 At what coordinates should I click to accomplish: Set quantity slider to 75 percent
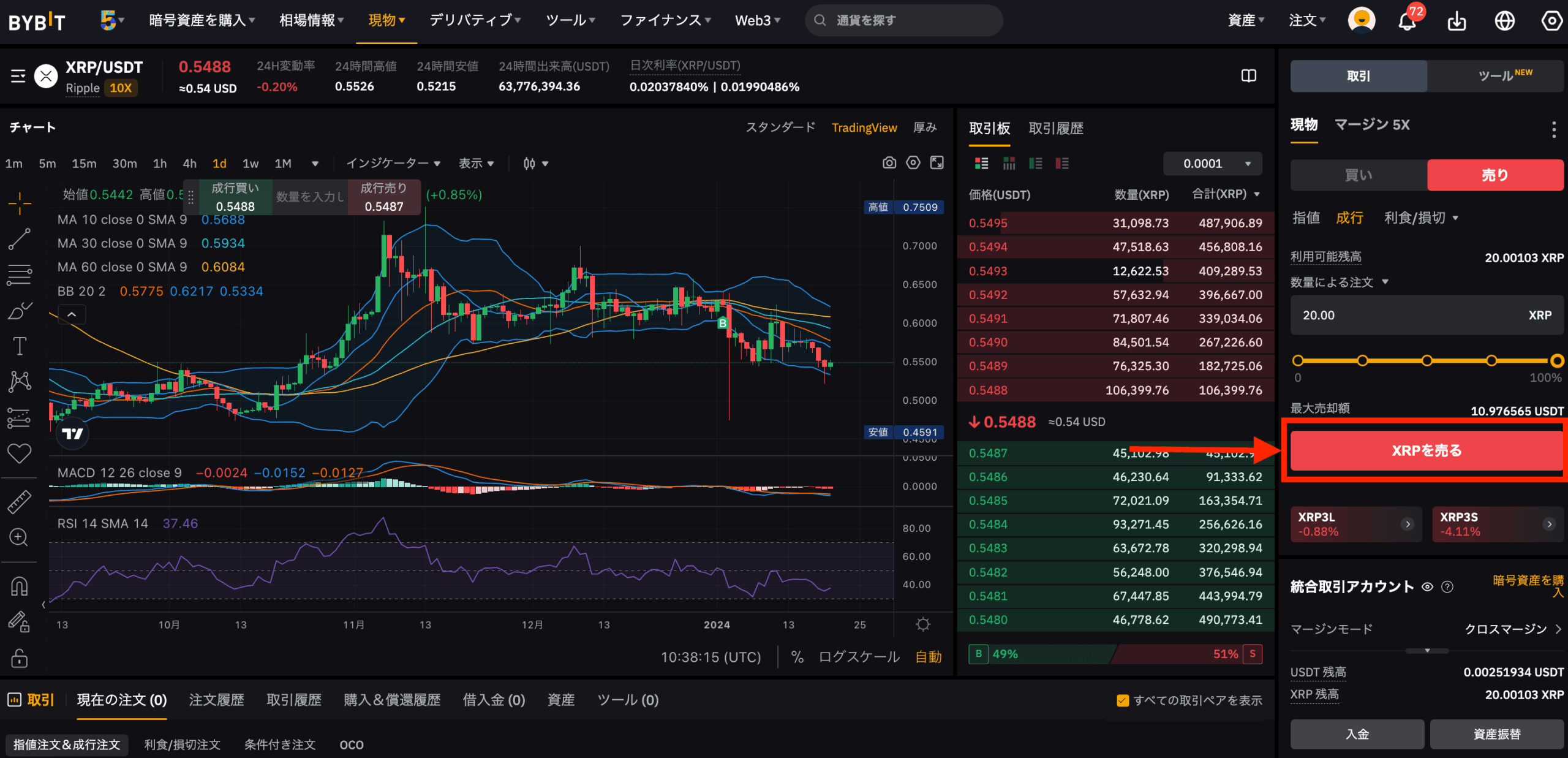1491,360
